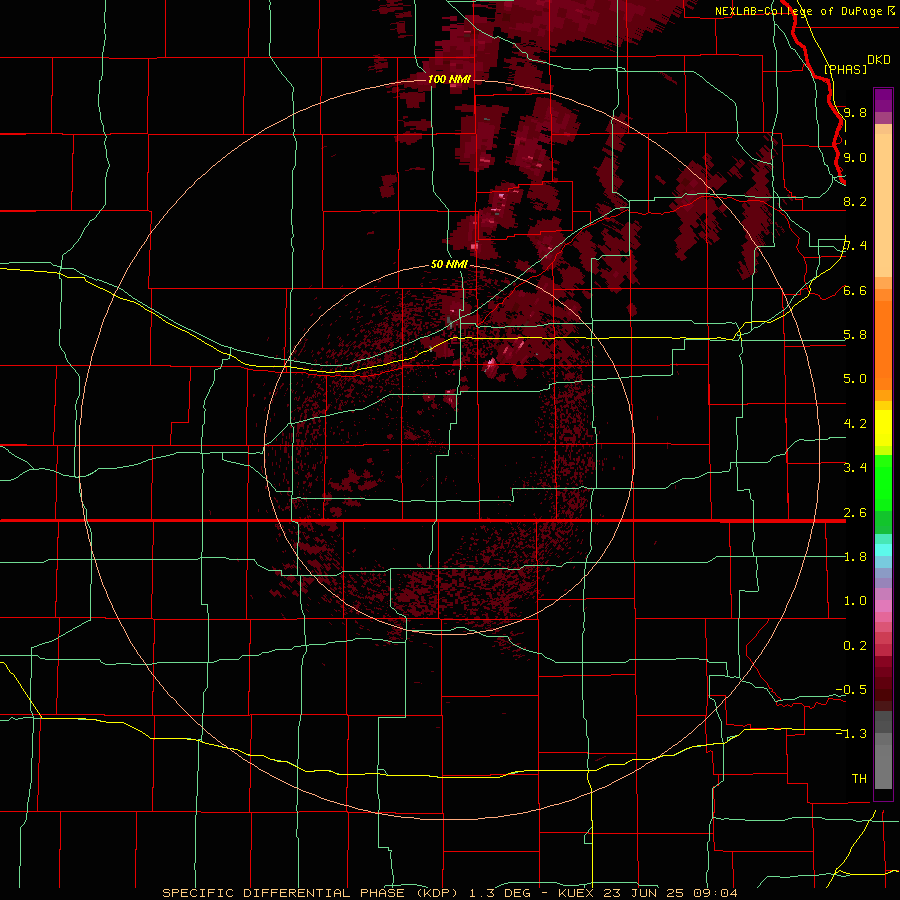Pick the purple top segment of the color bar
900x900 pixels.
(x=883, y=100)
